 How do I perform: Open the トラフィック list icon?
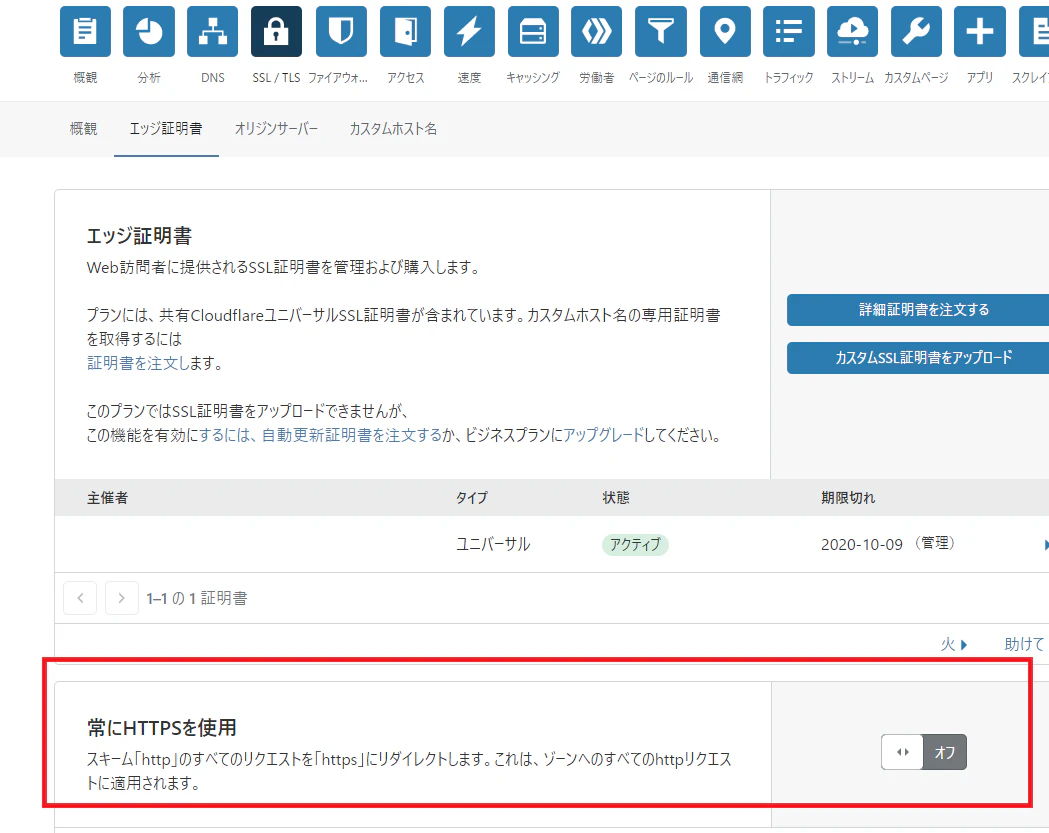789,31
